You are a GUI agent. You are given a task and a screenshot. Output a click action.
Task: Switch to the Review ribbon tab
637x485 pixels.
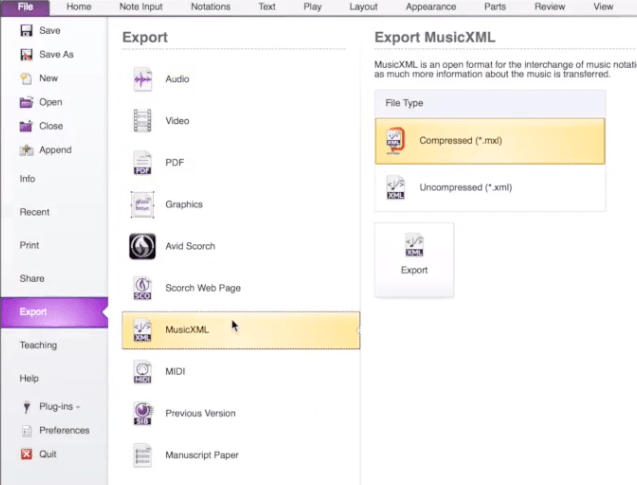coord(550,7)
